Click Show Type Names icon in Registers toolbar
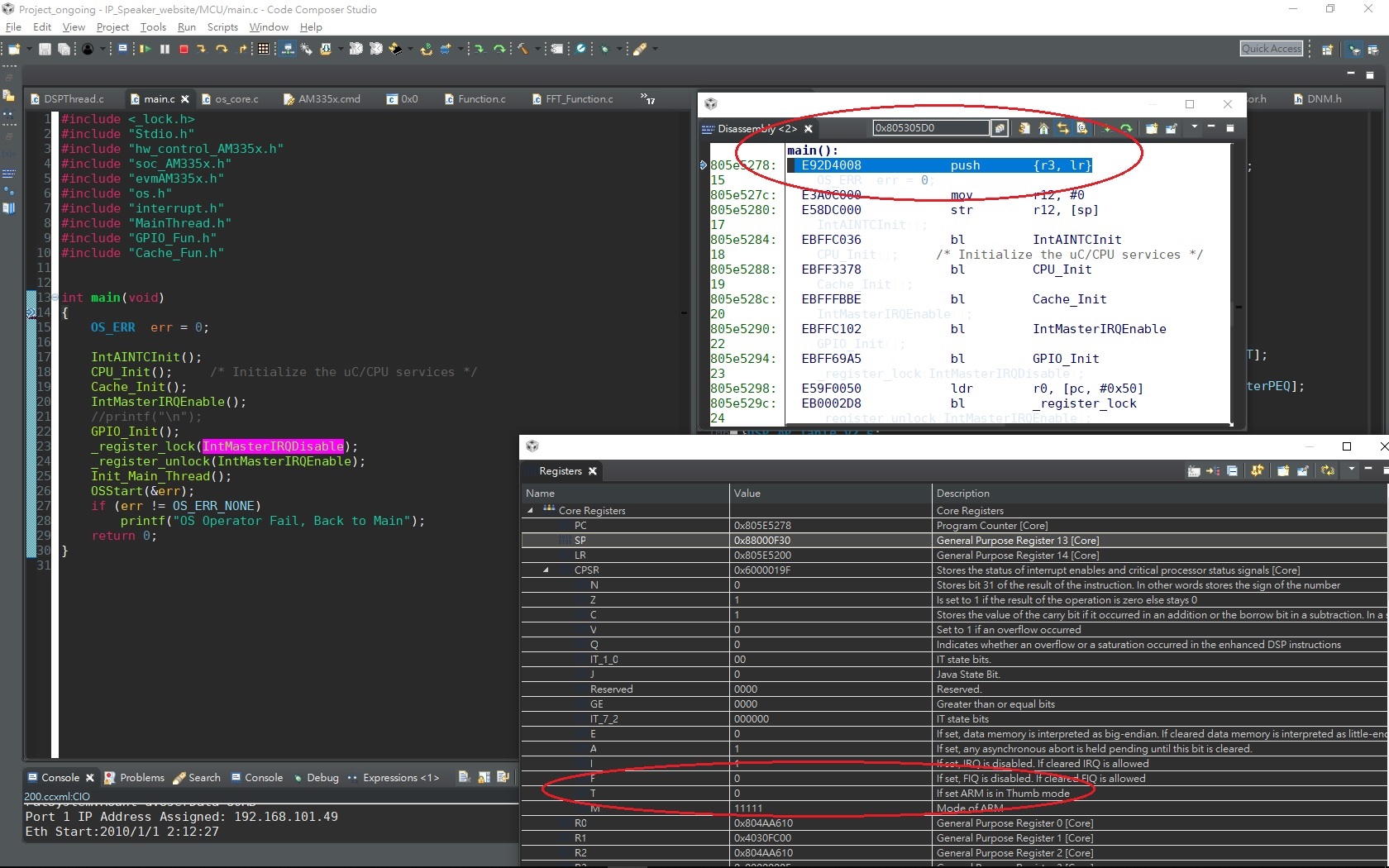The width and height of the screenshot is (1389, 868). (1195, 471)
